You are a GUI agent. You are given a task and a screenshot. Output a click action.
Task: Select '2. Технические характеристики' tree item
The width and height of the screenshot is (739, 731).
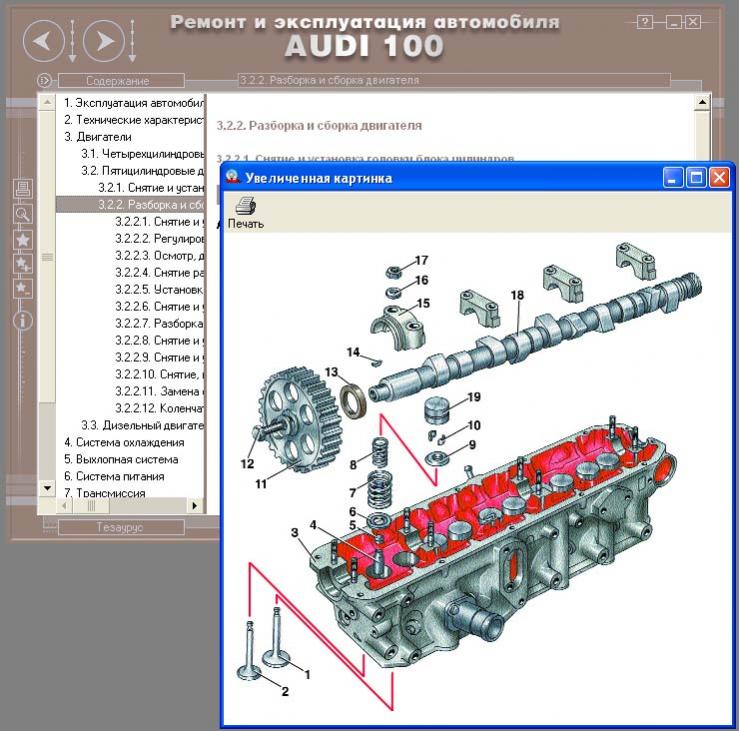(x=133, y=120)
